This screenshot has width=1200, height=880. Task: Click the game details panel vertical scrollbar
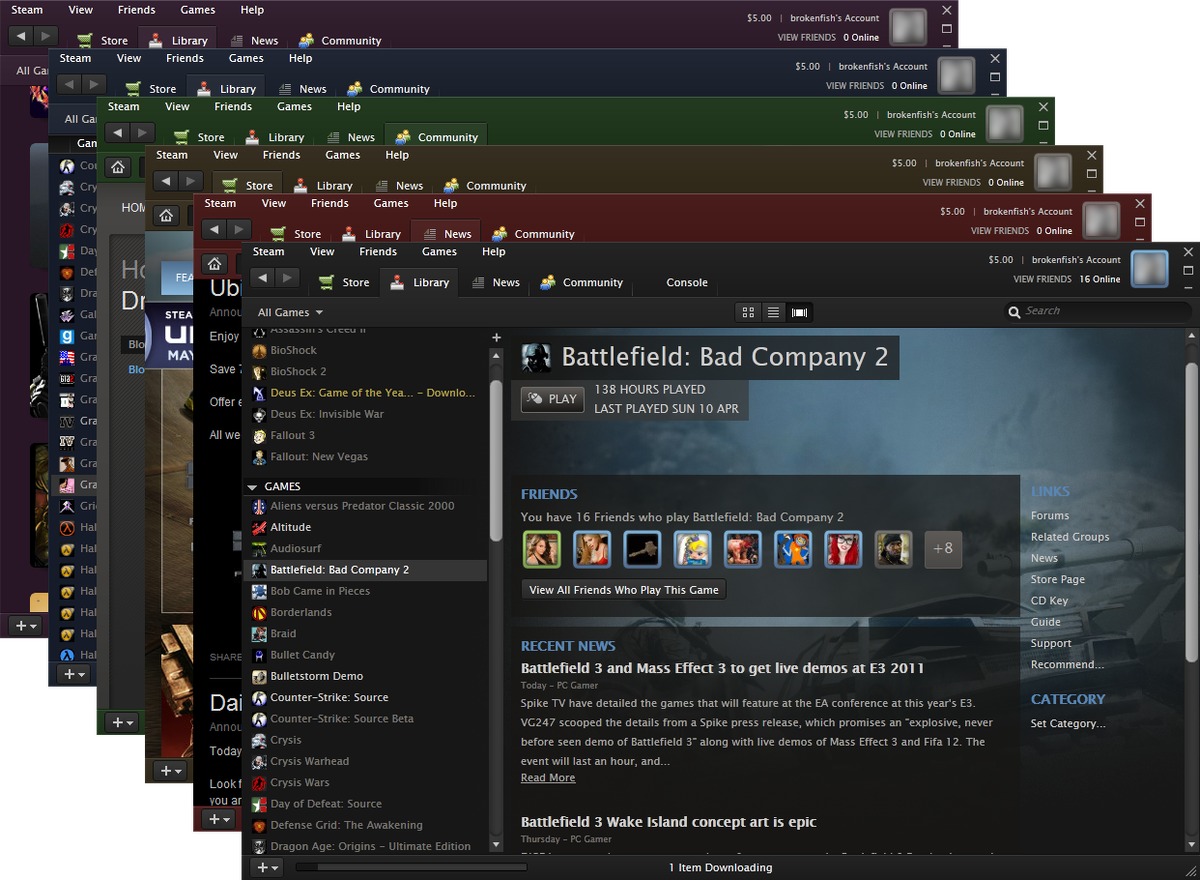1191,510
